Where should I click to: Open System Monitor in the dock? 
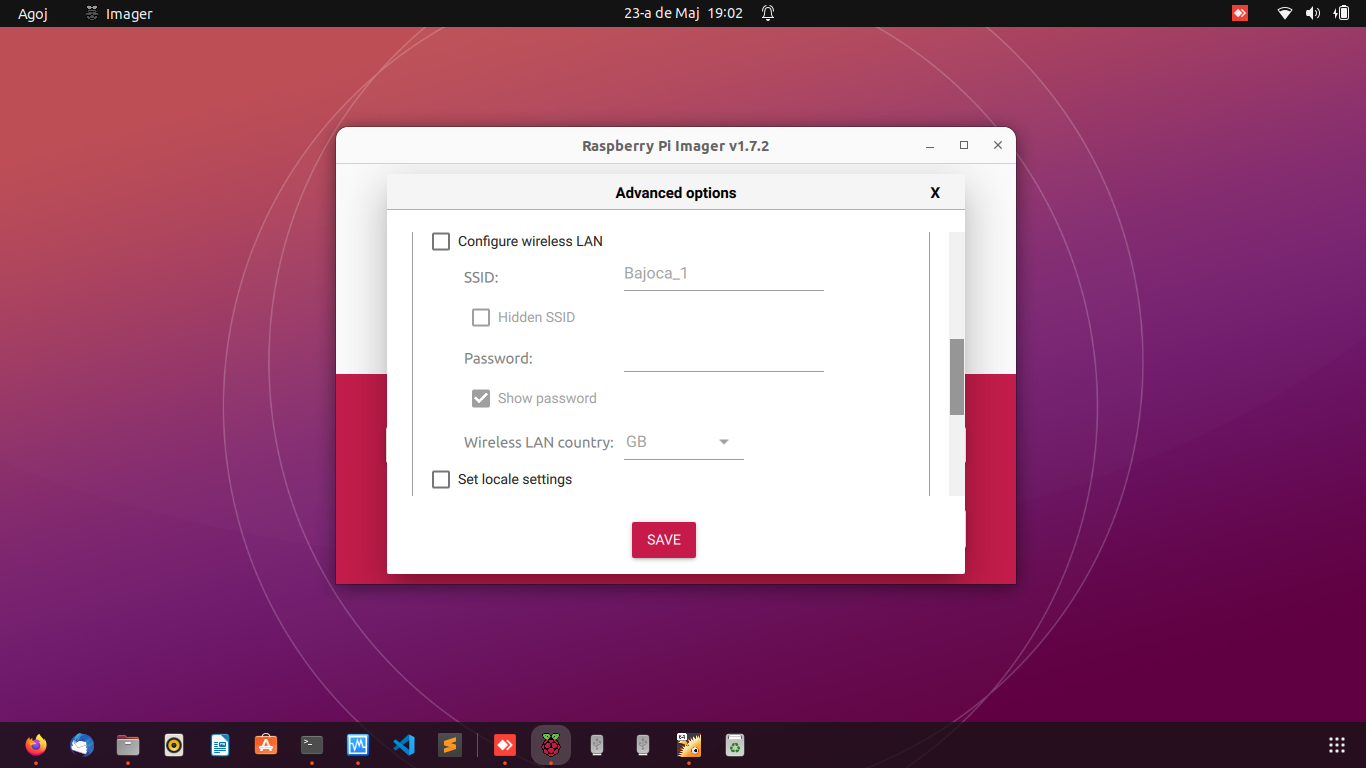tap(358, 745)
